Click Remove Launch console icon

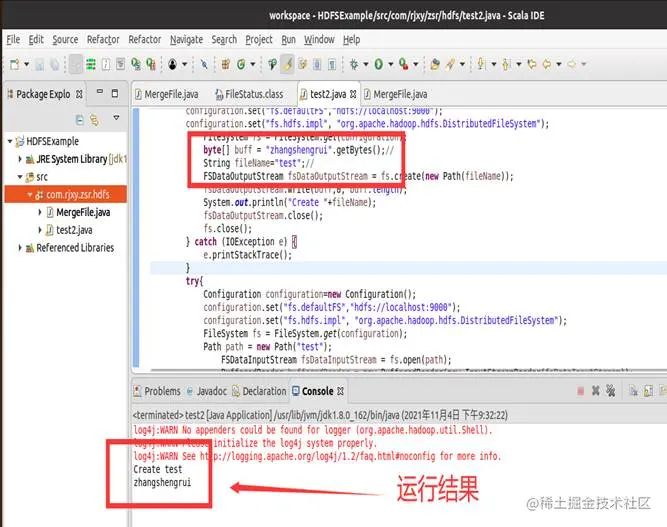[x=596, y=391]
